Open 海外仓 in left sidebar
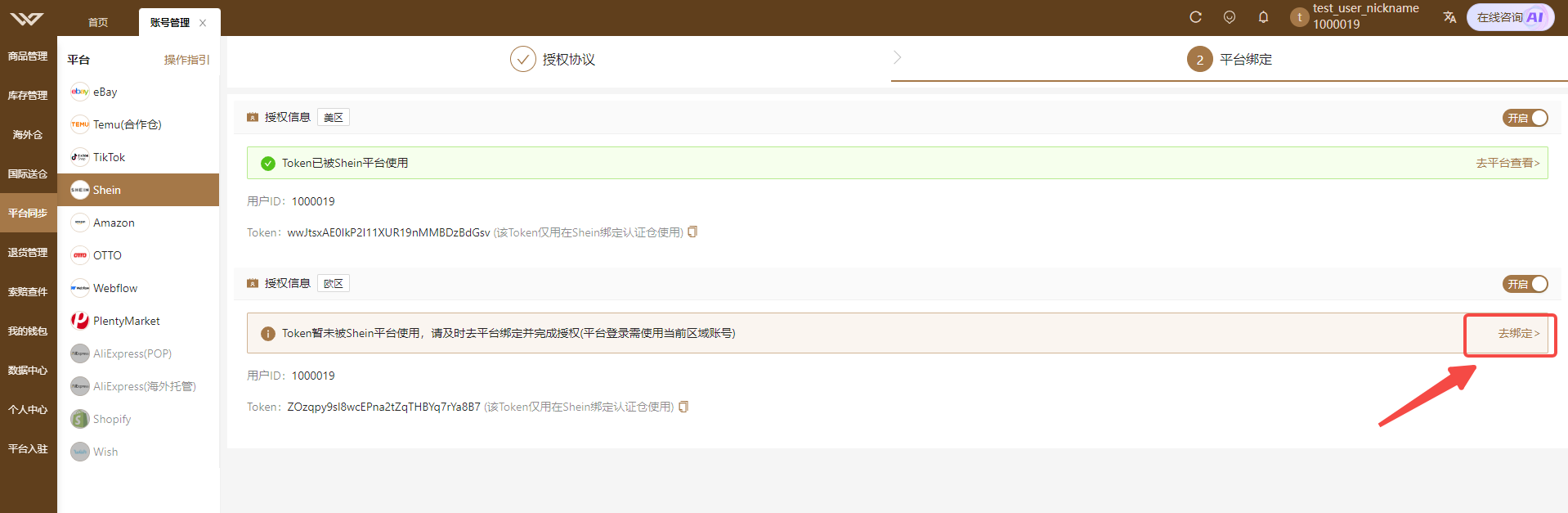The height and width of the screenshot is (513, 1568). coord(28,135)
